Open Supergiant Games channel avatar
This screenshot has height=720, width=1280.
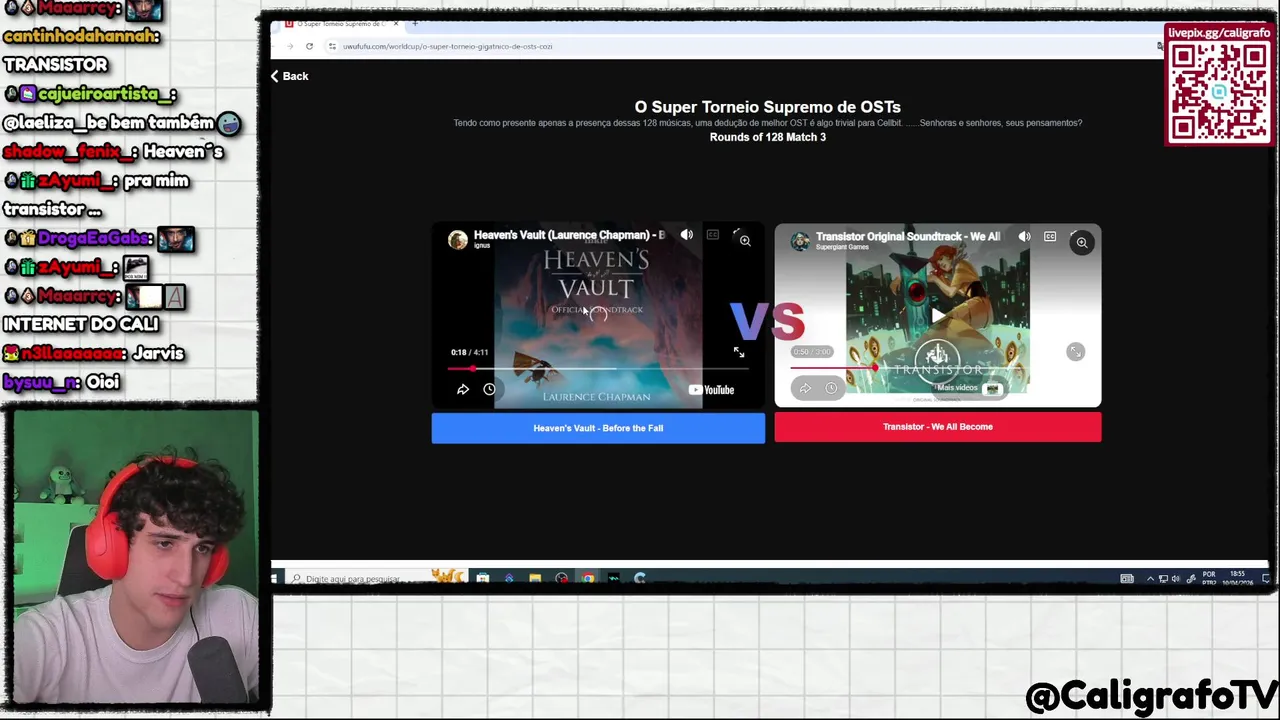pos(800,241)
